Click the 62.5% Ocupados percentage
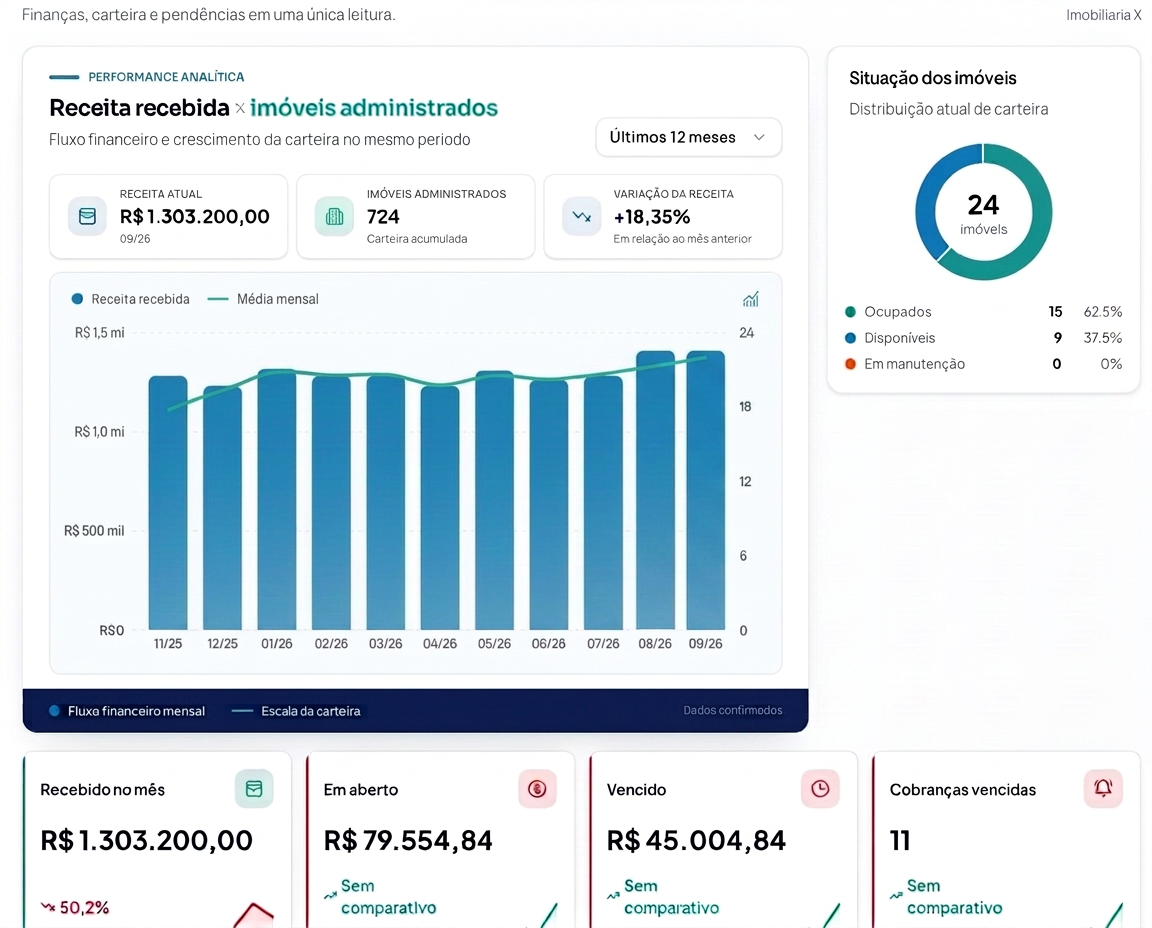The image size is (1152, 928). pos(1103,312)
